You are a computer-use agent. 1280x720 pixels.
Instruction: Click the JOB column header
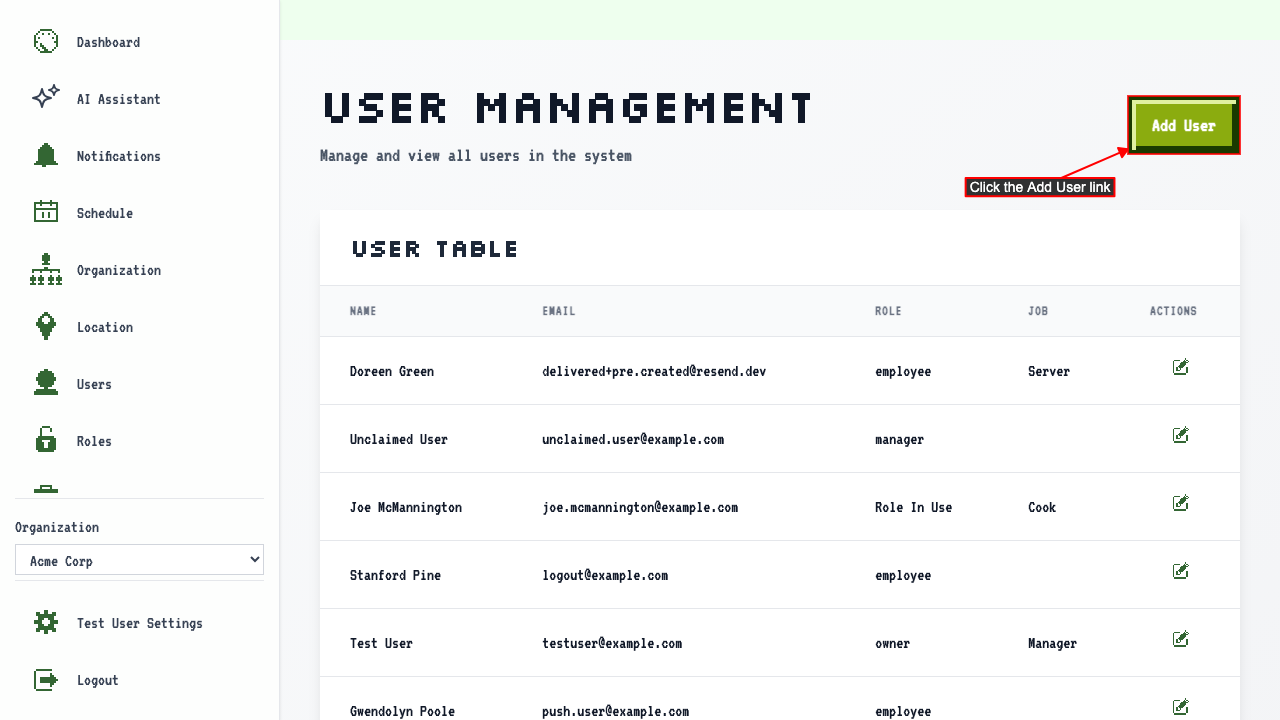[1038, 311]
